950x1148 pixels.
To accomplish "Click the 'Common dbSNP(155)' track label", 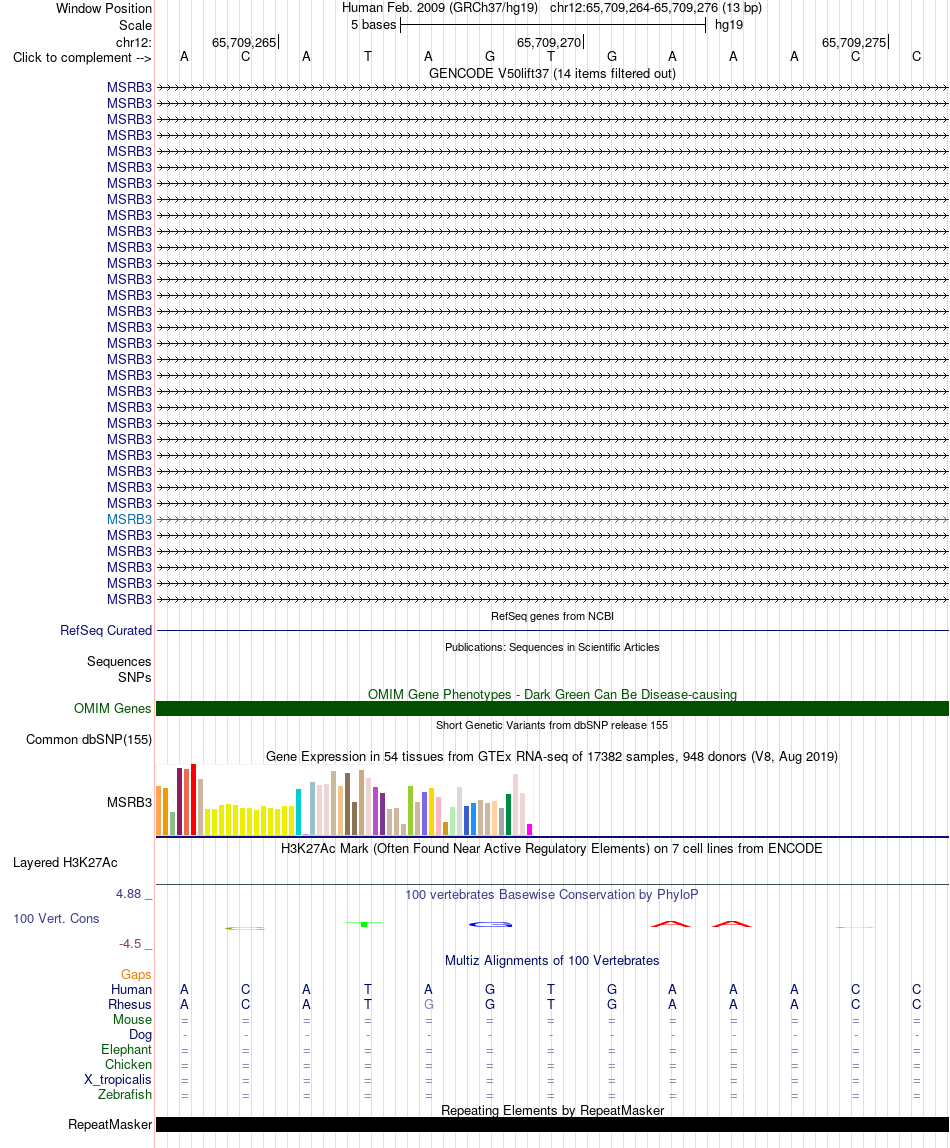I will (x=89, y=739).
